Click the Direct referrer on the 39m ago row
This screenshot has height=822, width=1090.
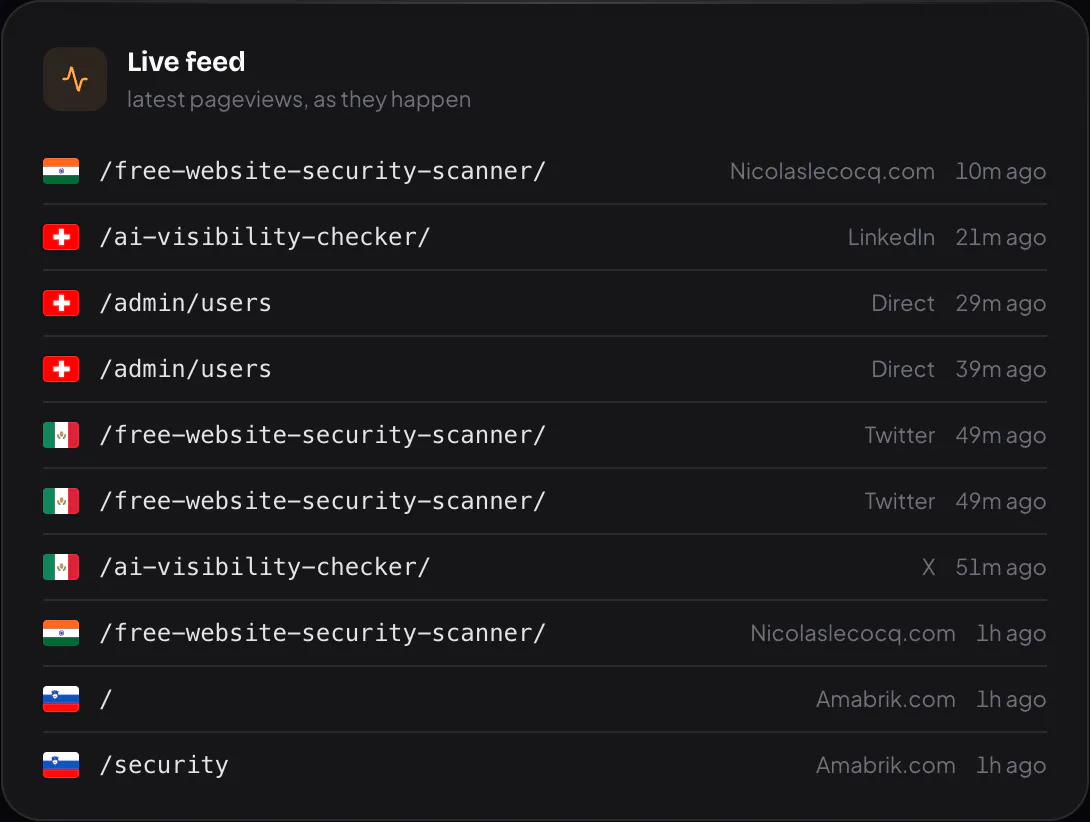[x=903, y=369]
